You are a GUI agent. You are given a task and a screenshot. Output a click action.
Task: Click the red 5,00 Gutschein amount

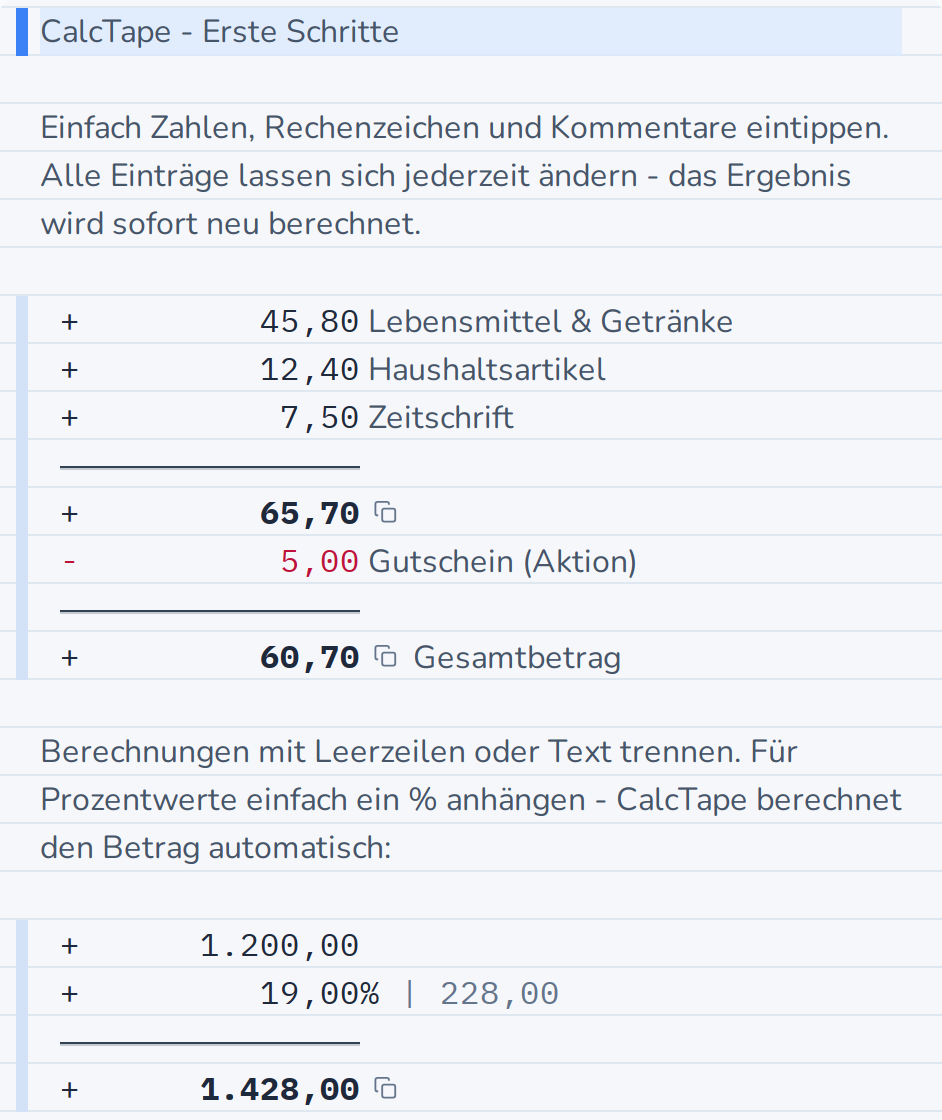point(319,561)
